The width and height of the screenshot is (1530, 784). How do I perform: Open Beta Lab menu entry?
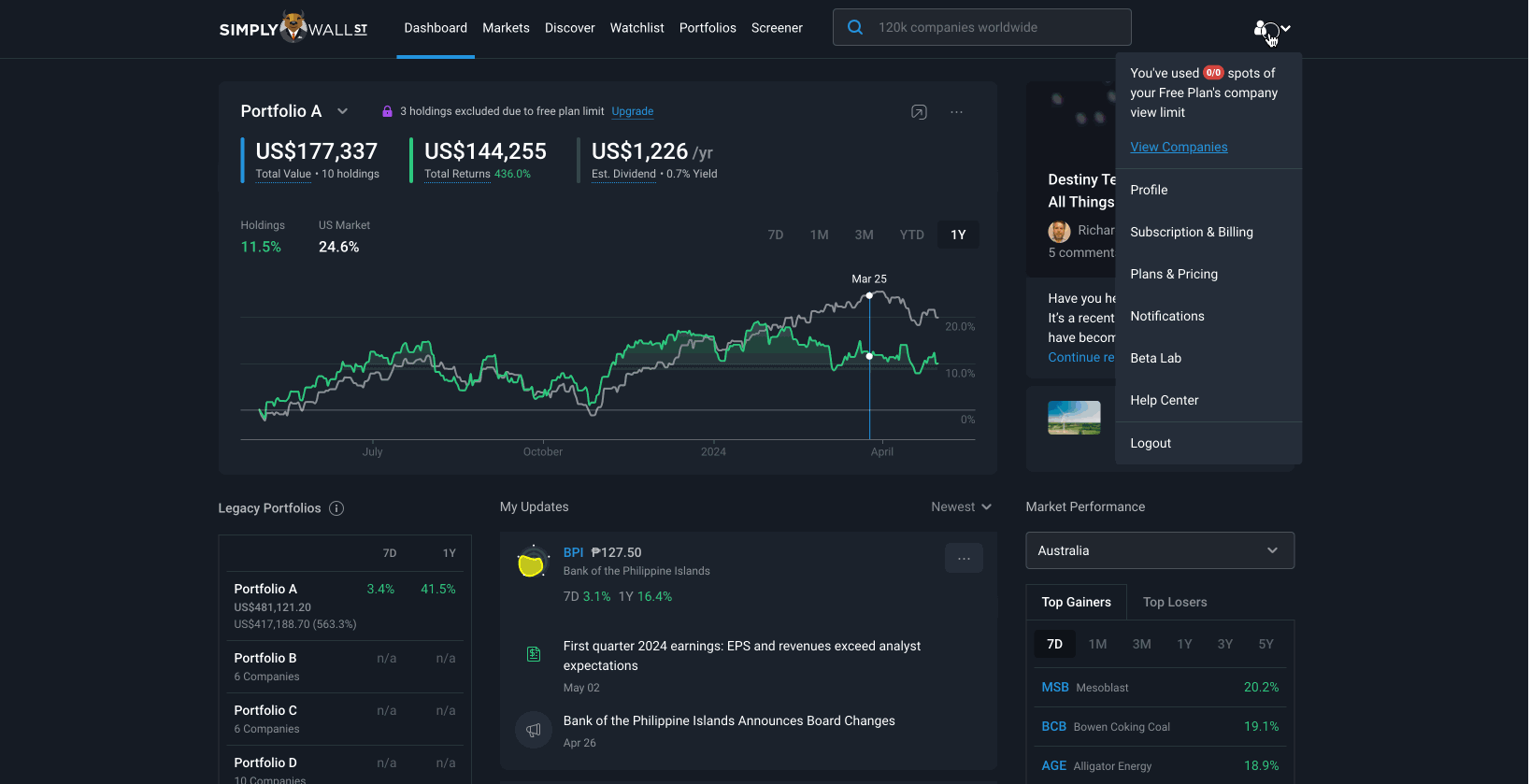pos(1208,358)
